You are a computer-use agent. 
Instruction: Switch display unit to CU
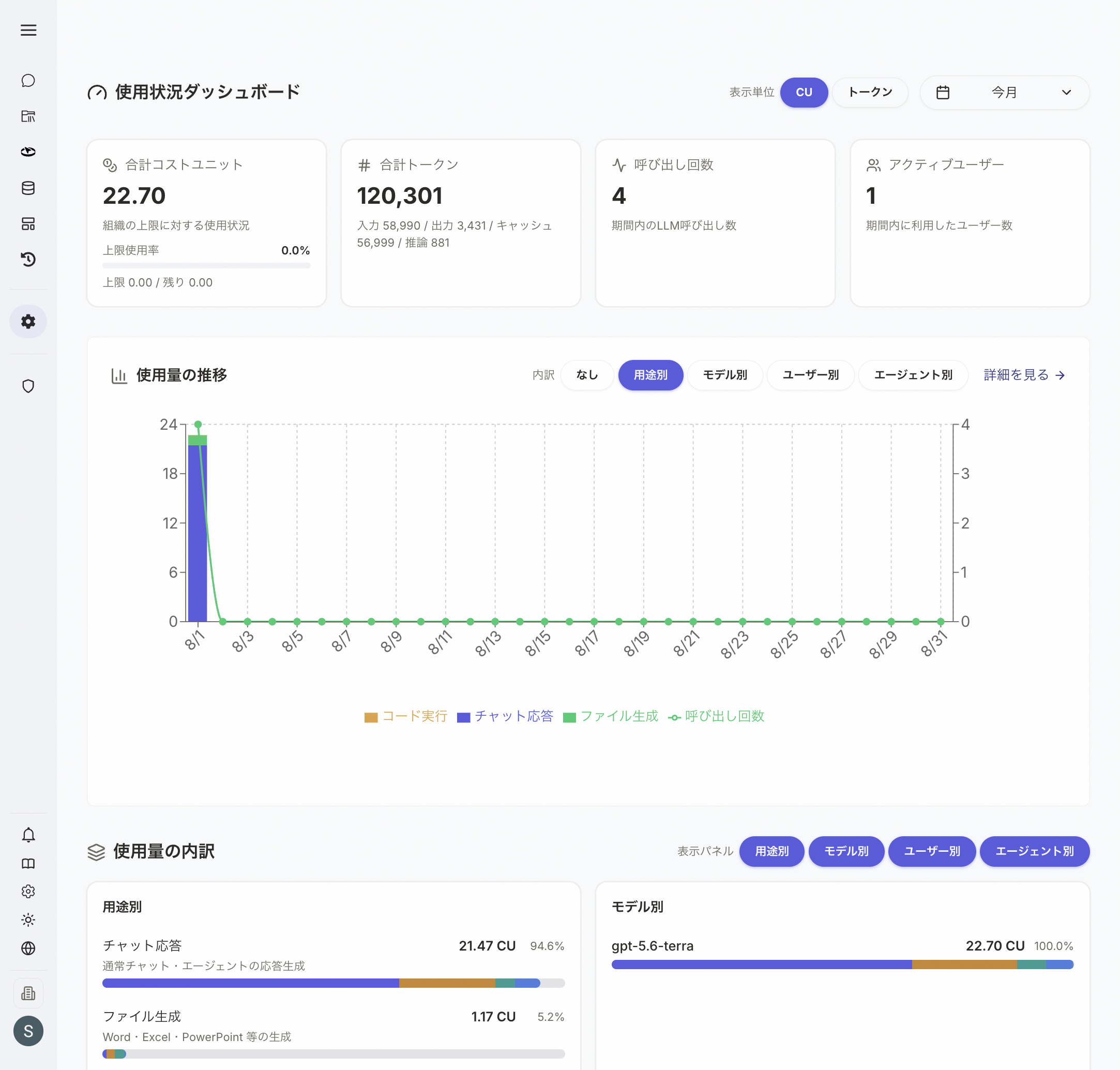point(804,93)
